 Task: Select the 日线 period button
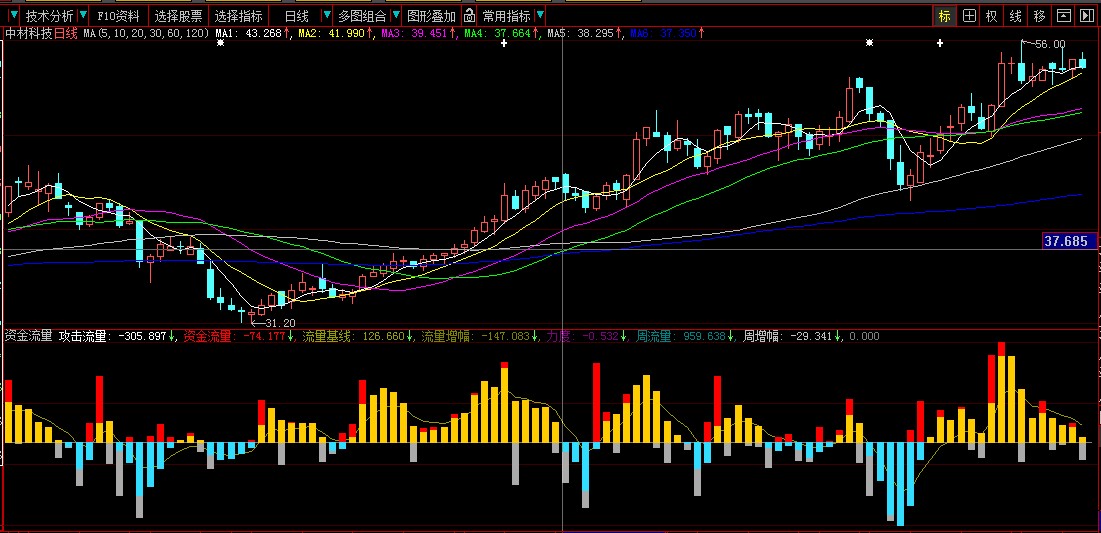[x=297, y=16]
